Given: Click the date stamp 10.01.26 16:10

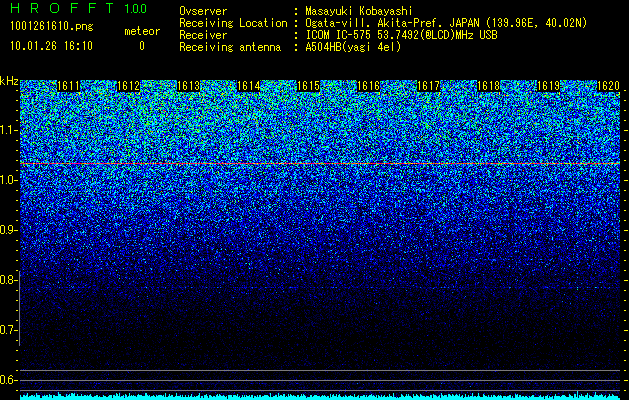Looking at the screenshot, I should pos(51,46).
